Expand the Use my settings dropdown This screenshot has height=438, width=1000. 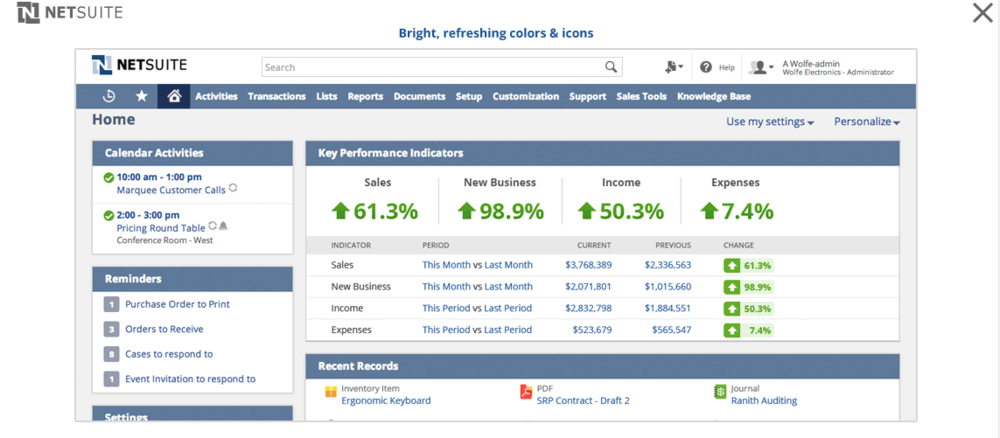click(769, 122)
